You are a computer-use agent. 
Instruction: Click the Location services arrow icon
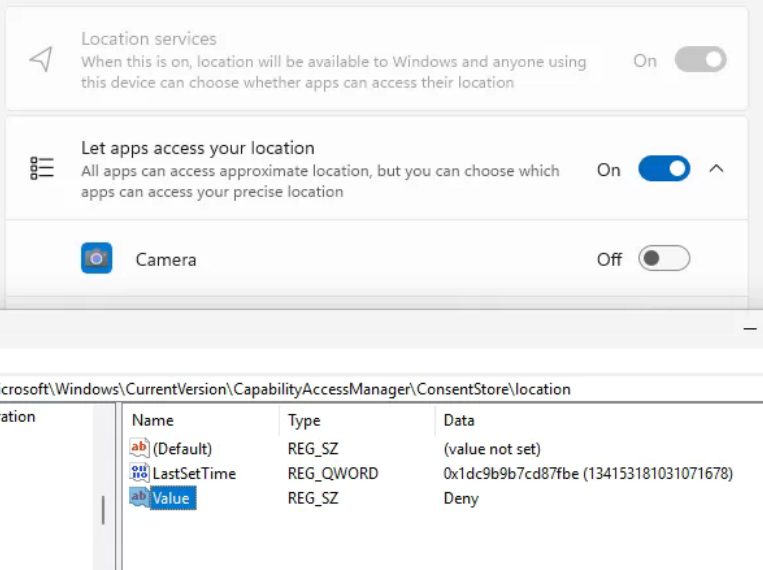point(41,60)
